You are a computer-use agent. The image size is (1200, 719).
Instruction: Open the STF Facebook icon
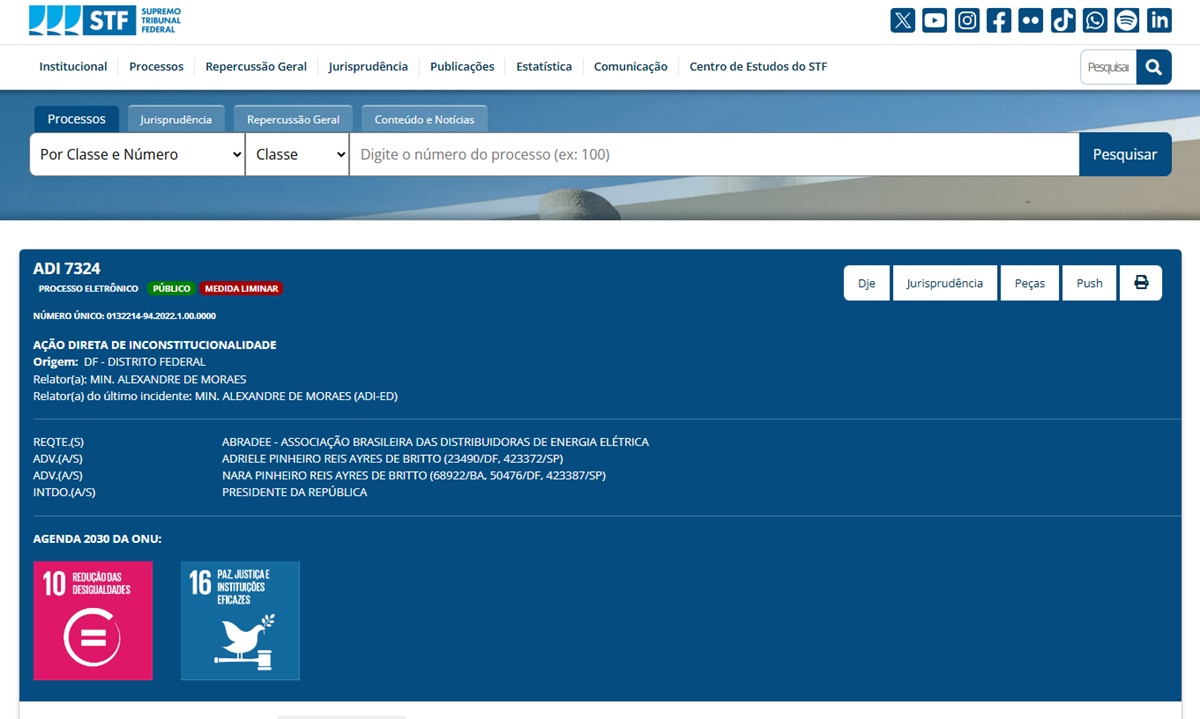999,20
